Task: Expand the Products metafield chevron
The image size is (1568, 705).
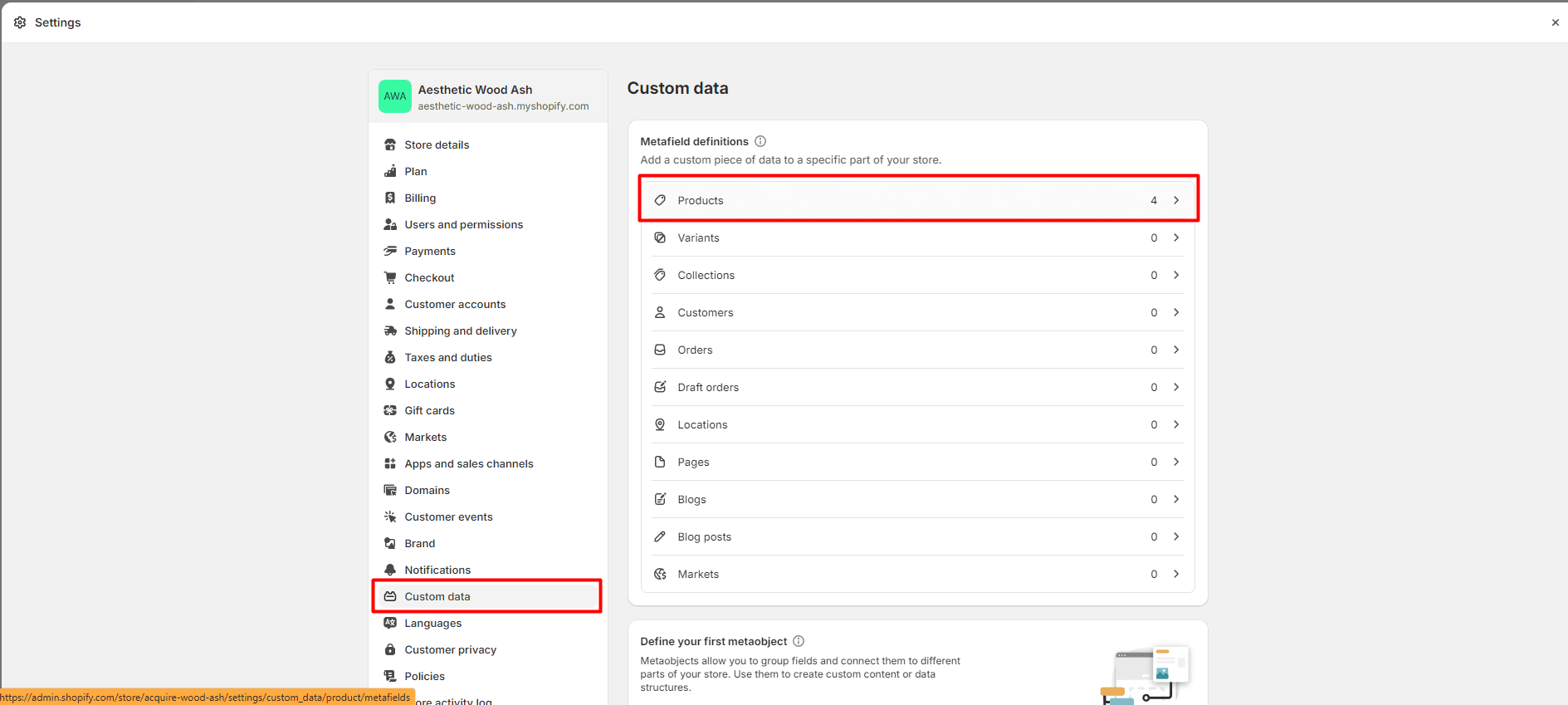Action: point(1176,200)
